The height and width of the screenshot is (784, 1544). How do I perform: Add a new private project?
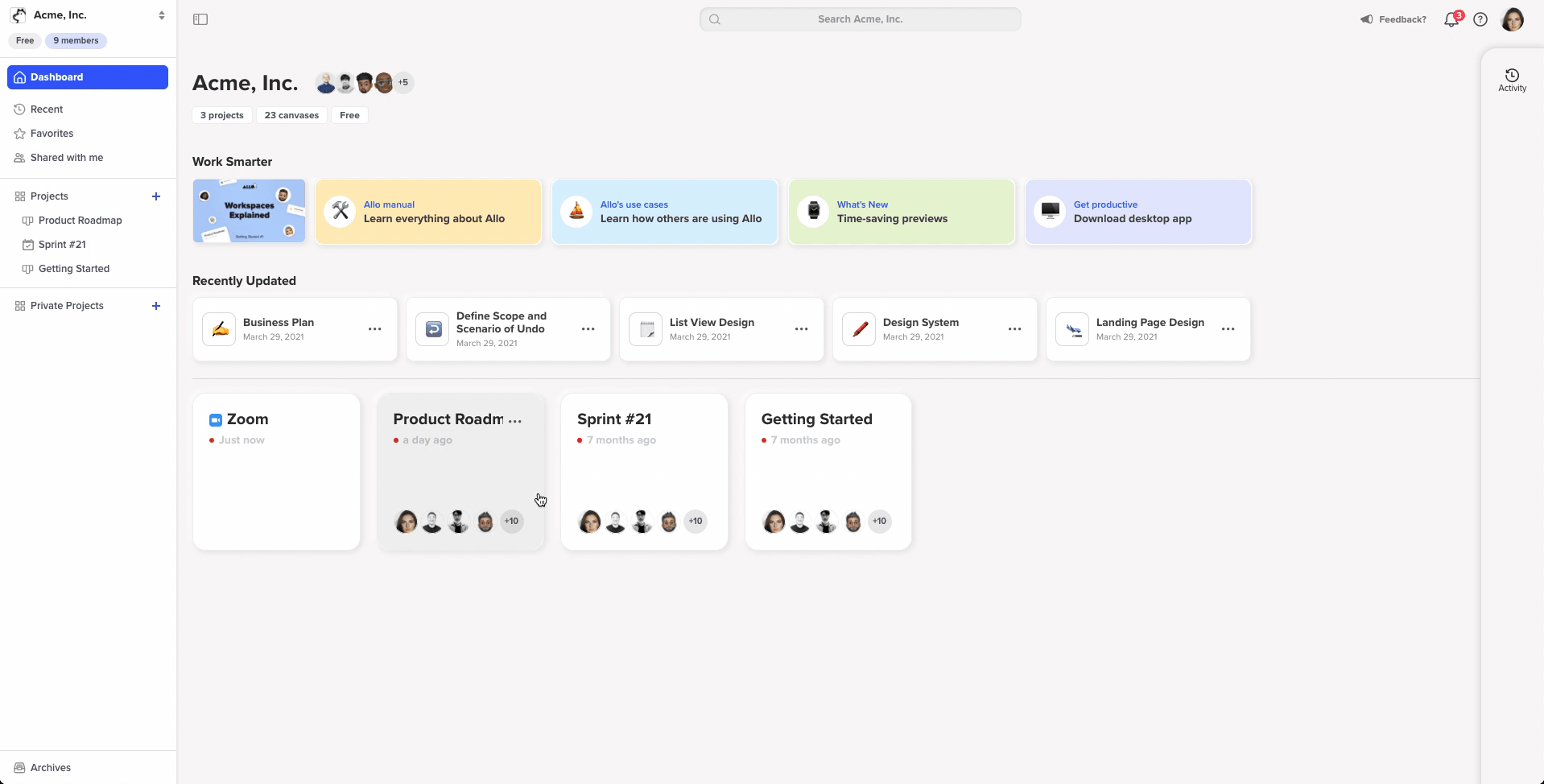pyautogui.click(x=156, y=306)
